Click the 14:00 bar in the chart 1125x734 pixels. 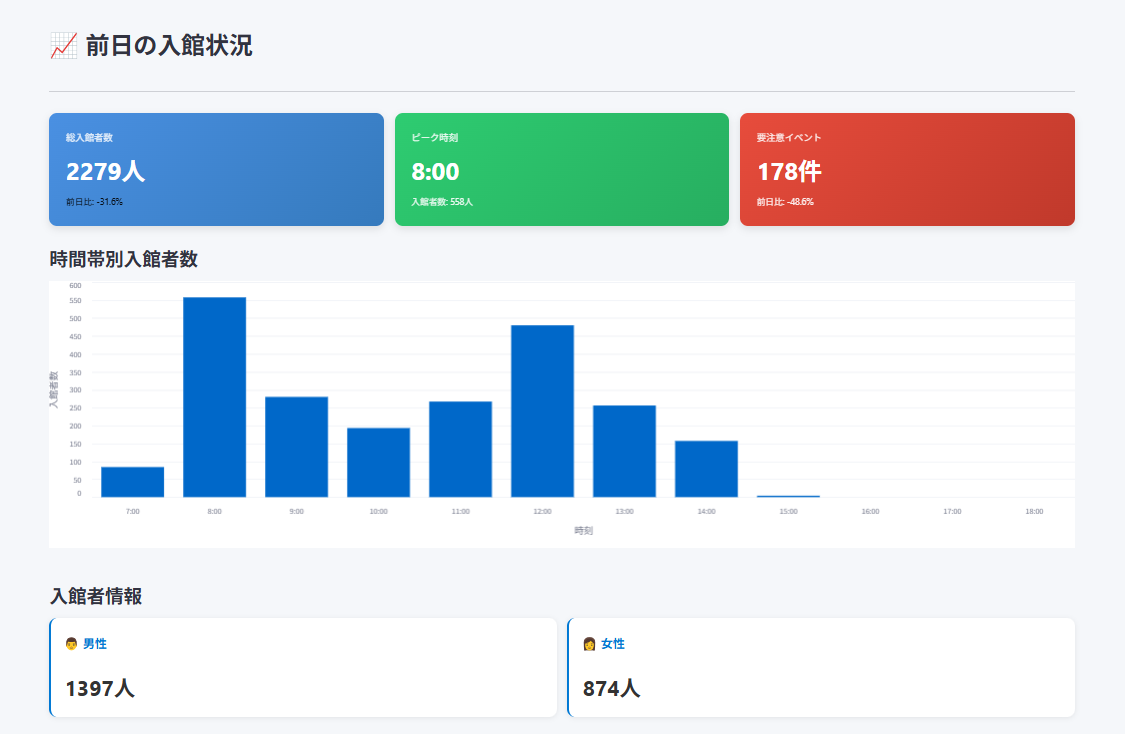706,469
